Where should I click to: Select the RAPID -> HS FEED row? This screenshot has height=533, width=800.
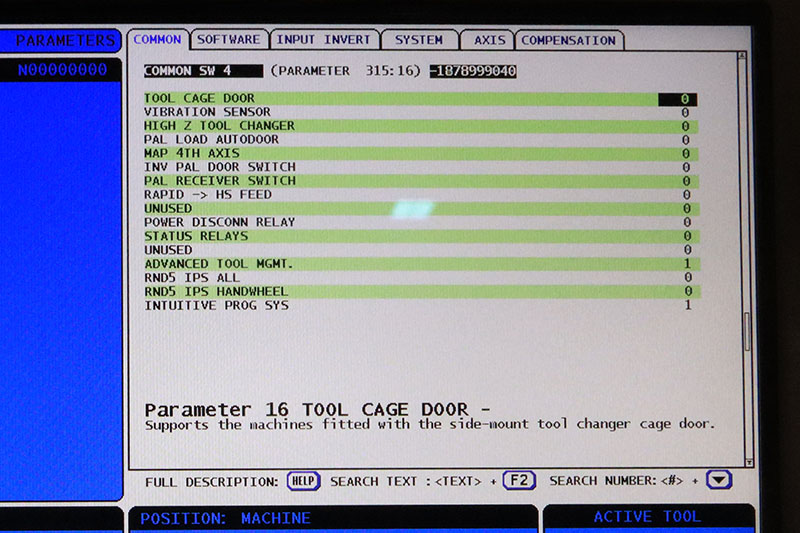(x=420, y=195)
